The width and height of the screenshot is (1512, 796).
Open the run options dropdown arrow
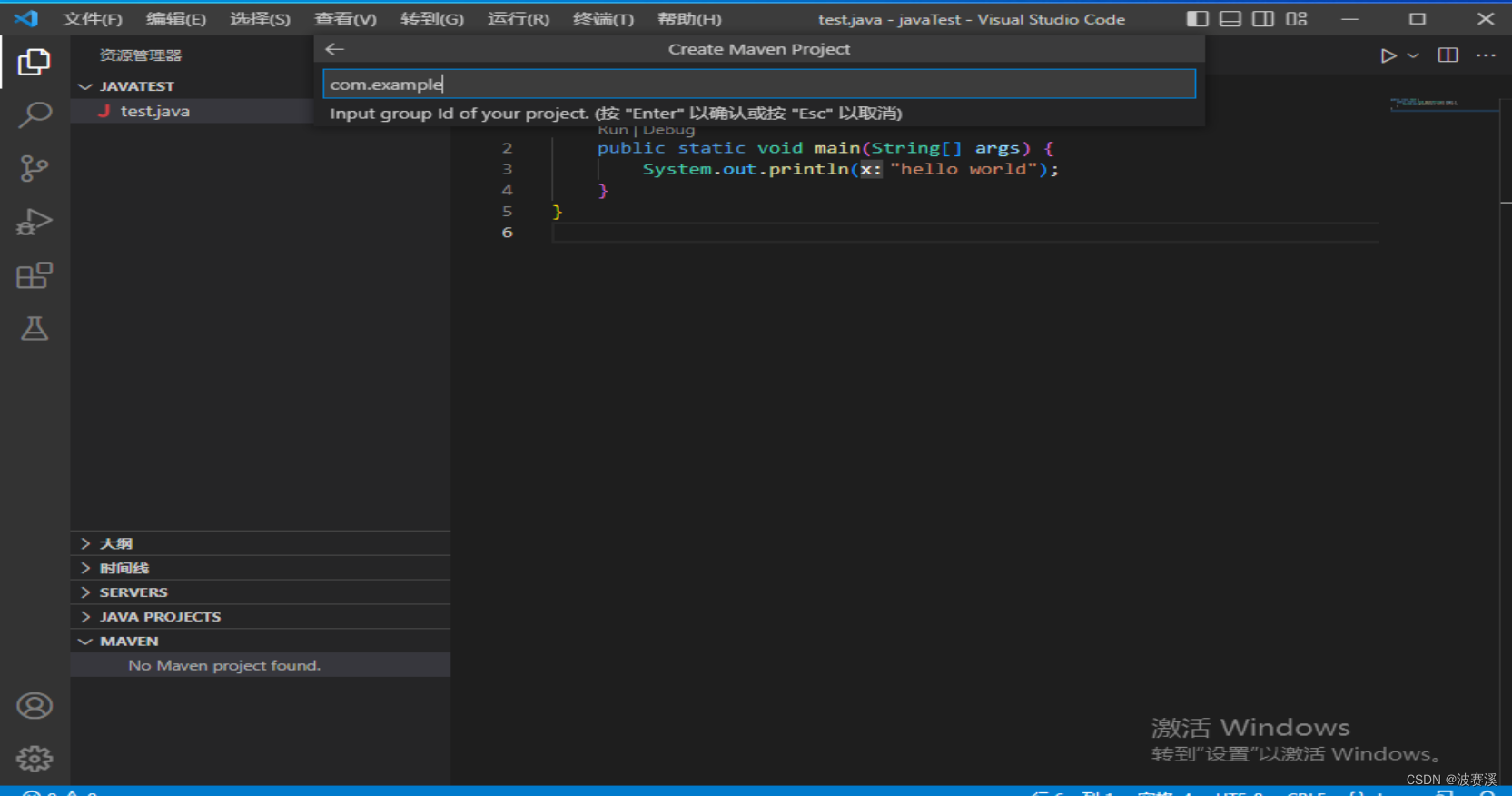1413,55
